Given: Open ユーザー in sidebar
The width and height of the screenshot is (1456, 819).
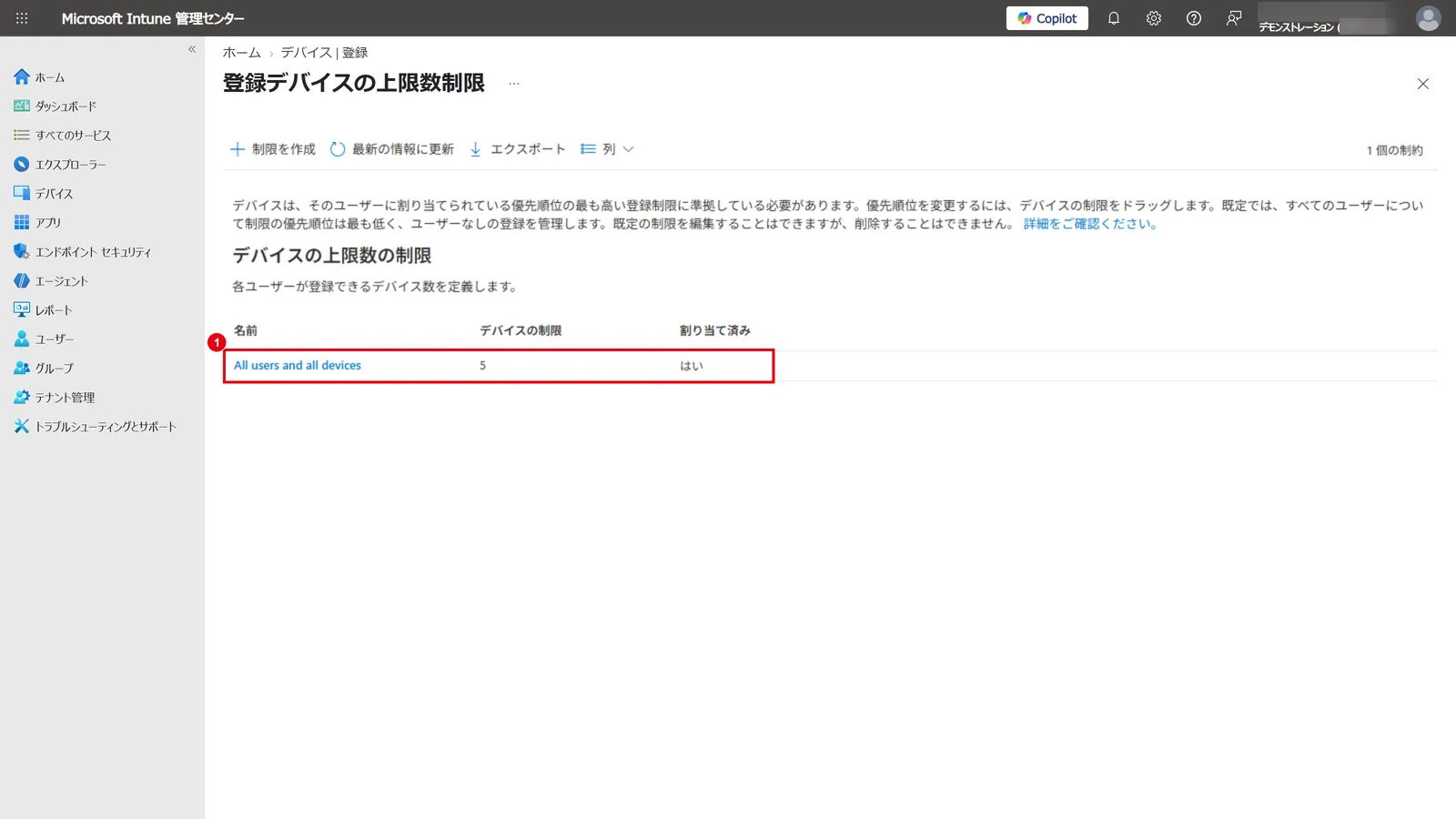Looking at the screenshot, I should pos(45,339).
